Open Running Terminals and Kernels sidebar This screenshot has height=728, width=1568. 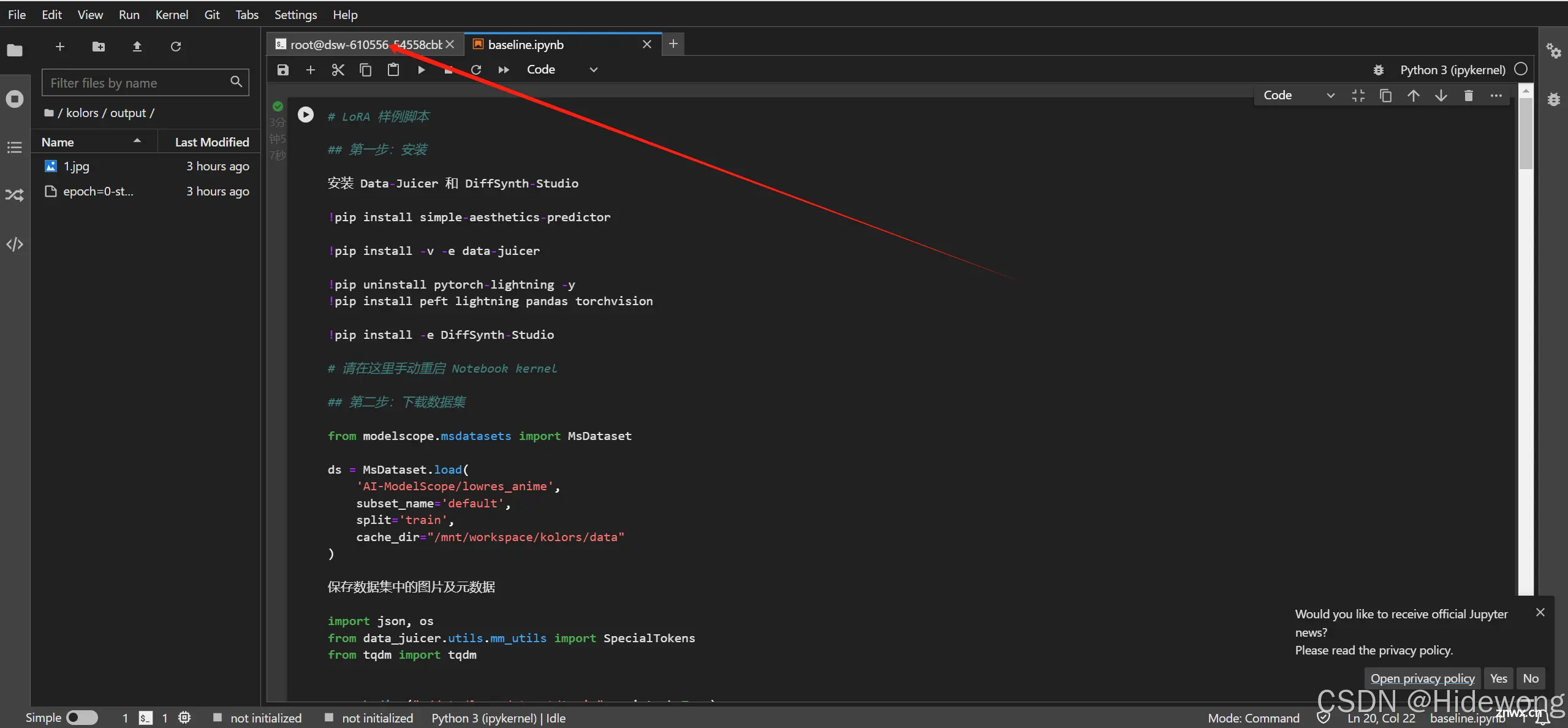tap(15, 99)
